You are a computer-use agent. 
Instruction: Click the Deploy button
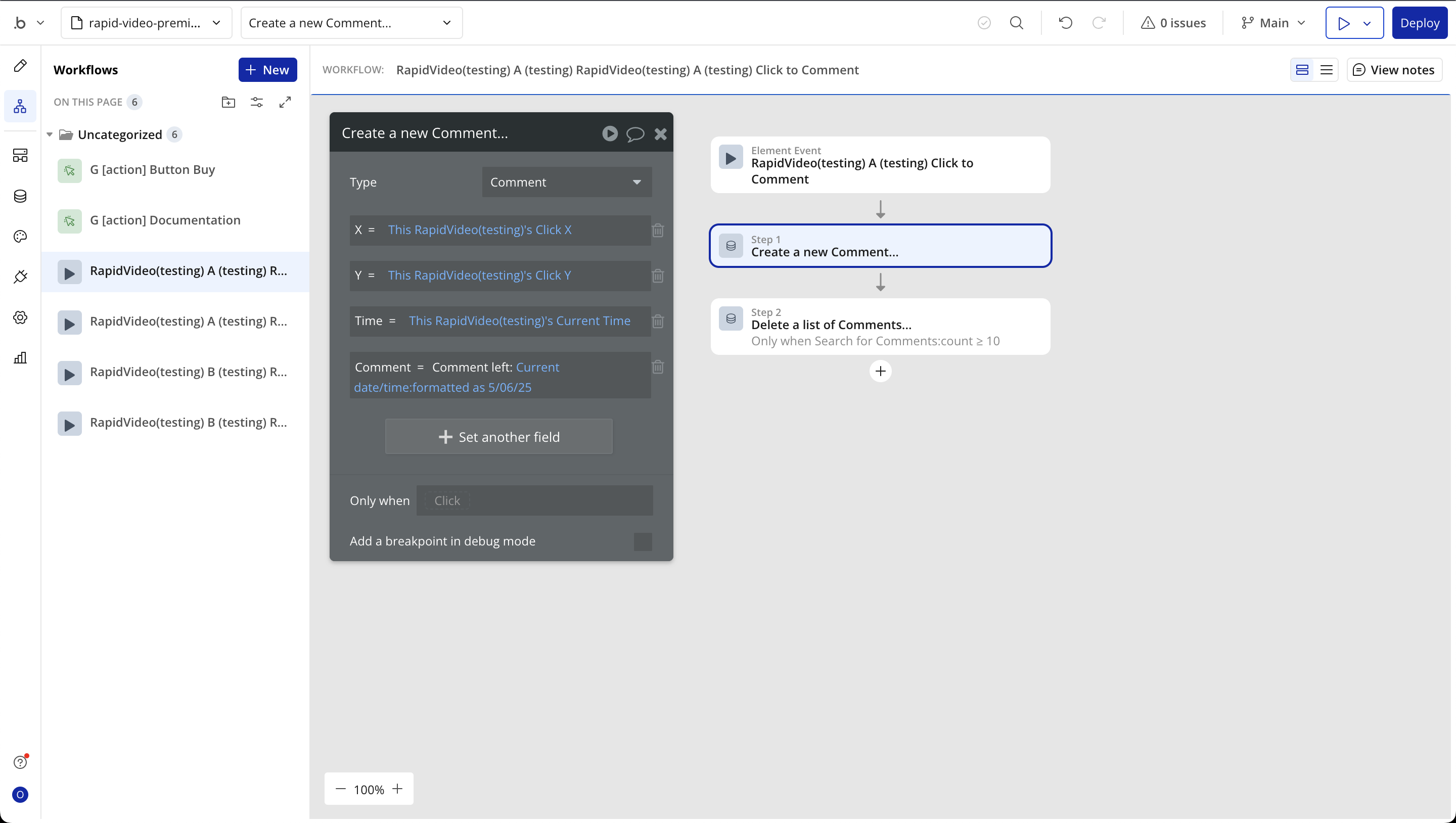(1419, 23)
